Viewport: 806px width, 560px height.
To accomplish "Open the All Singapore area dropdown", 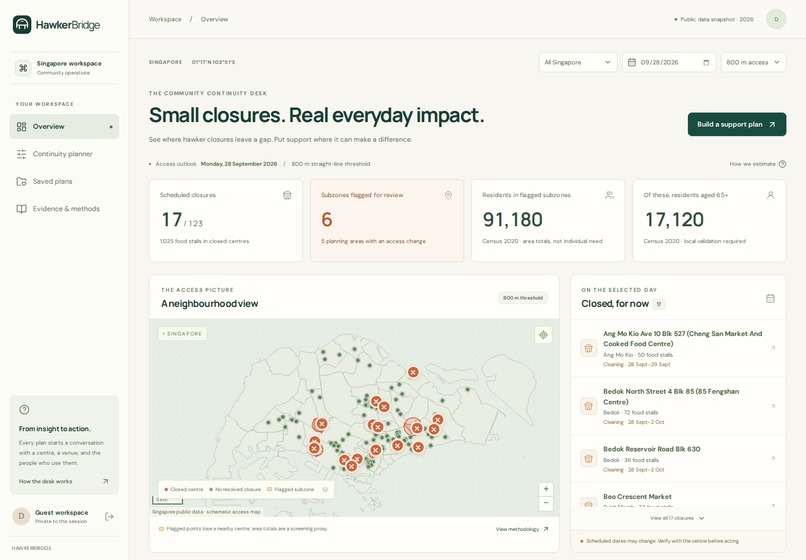I will [578, 62].
